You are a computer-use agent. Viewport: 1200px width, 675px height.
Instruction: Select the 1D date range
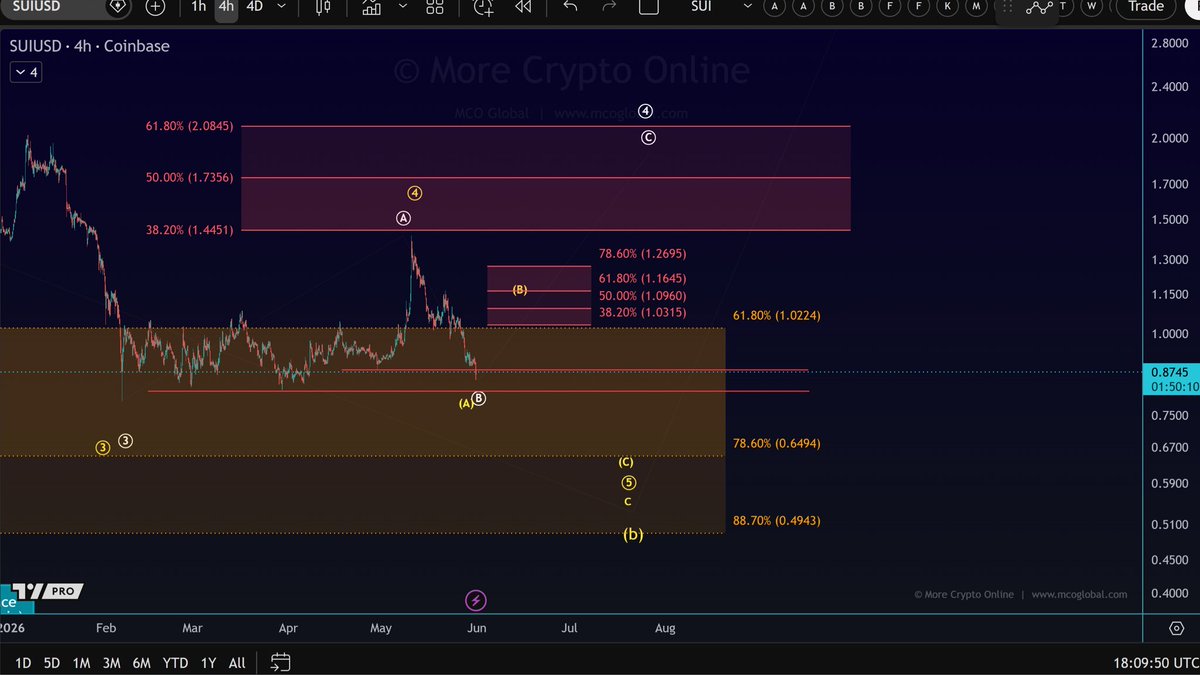coord(23,663)
